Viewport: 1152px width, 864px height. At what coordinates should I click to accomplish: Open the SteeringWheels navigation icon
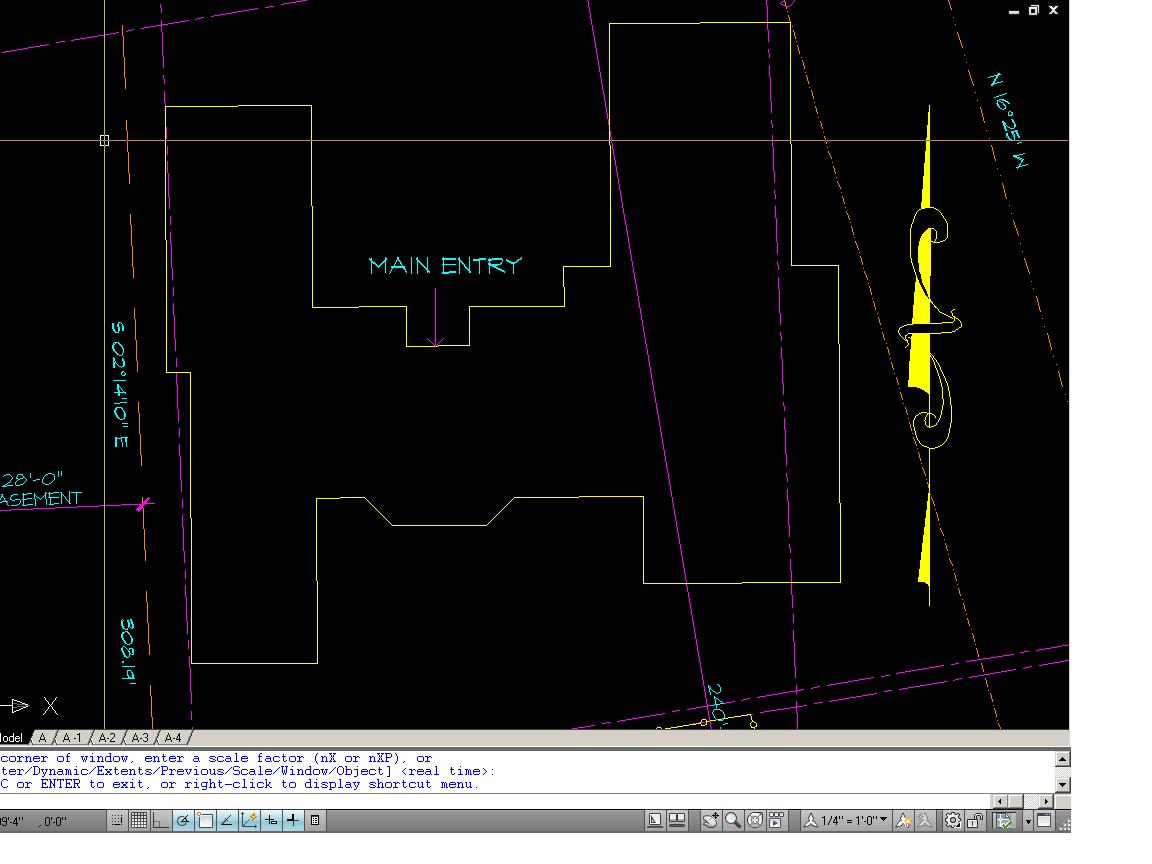click(x=755, y=821)
